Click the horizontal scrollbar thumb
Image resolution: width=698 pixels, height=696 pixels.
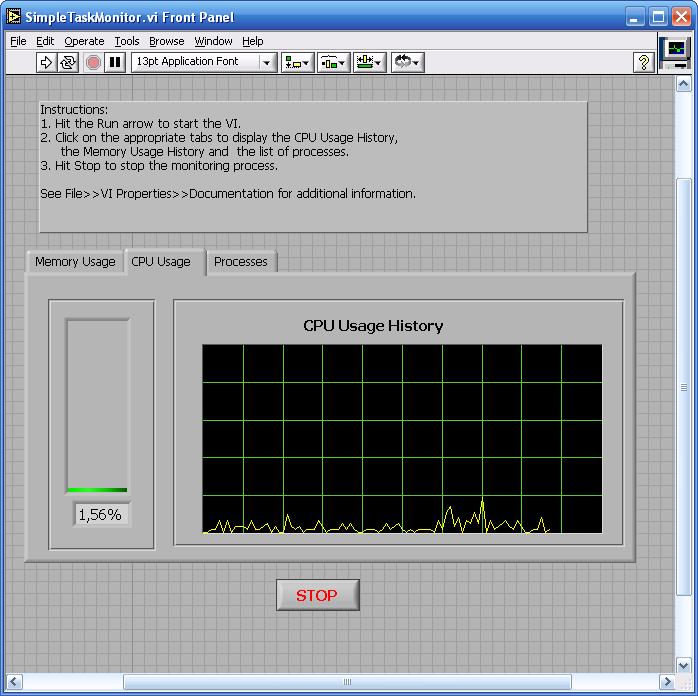tap(347, 681)
